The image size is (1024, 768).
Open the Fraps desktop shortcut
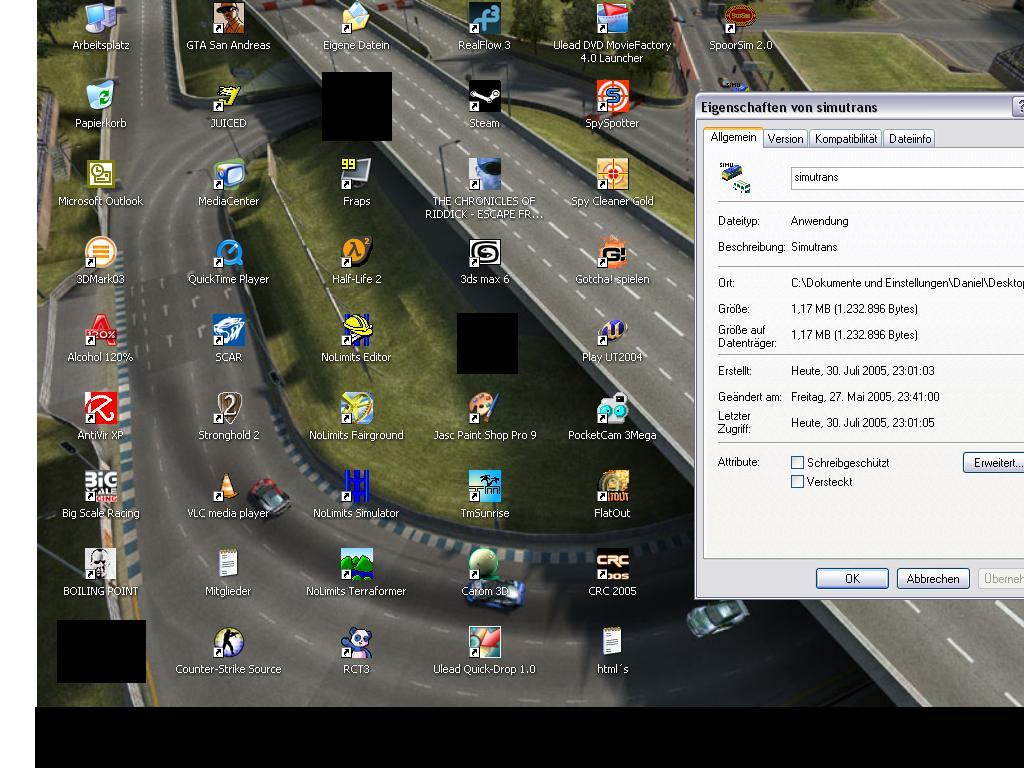[356, 175]
